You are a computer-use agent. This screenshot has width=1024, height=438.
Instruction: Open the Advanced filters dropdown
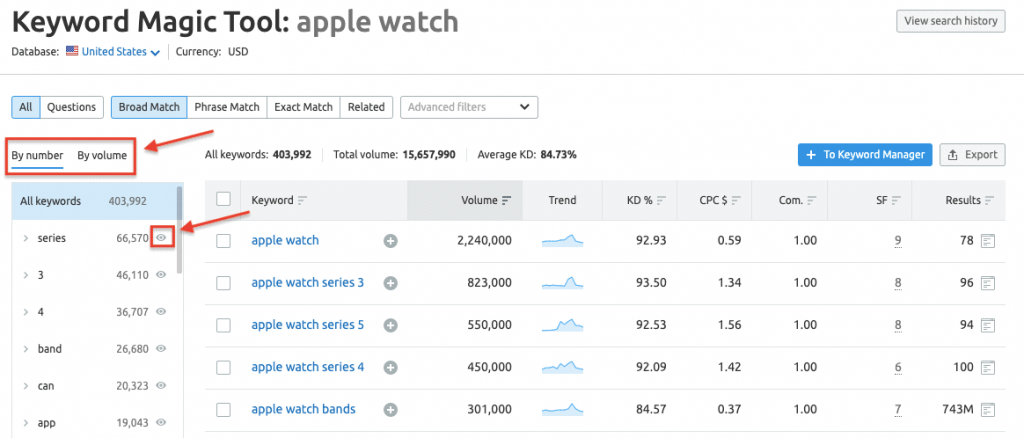pos(469,107)
